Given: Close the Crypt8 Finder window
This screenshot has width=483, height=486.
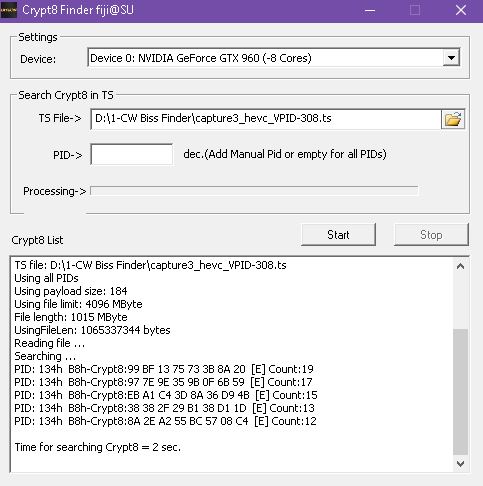Looking at the screenshot, I should [x=461, y=10].
